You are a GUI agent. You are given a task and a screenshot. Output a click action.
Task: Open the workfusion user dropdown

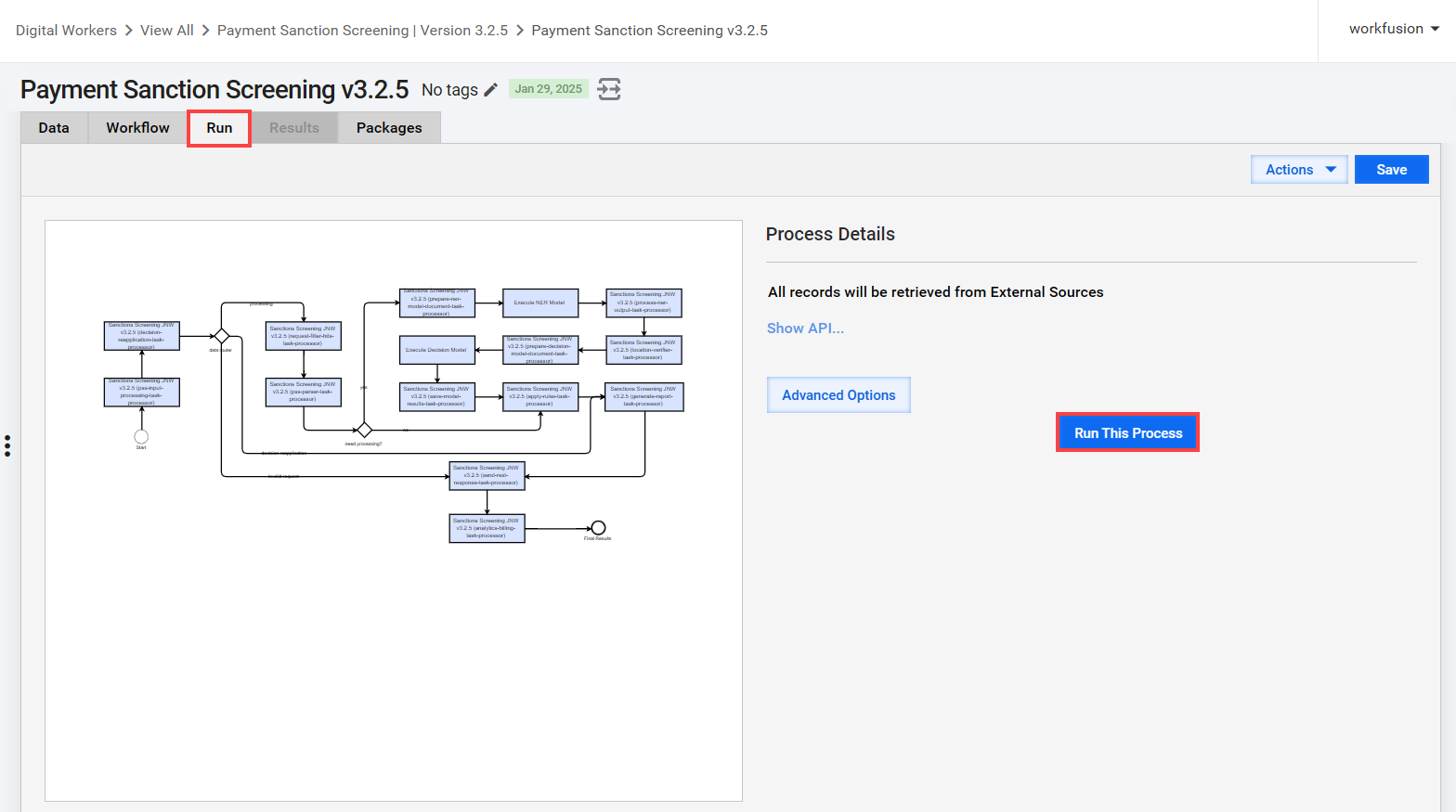[1394, 29]
